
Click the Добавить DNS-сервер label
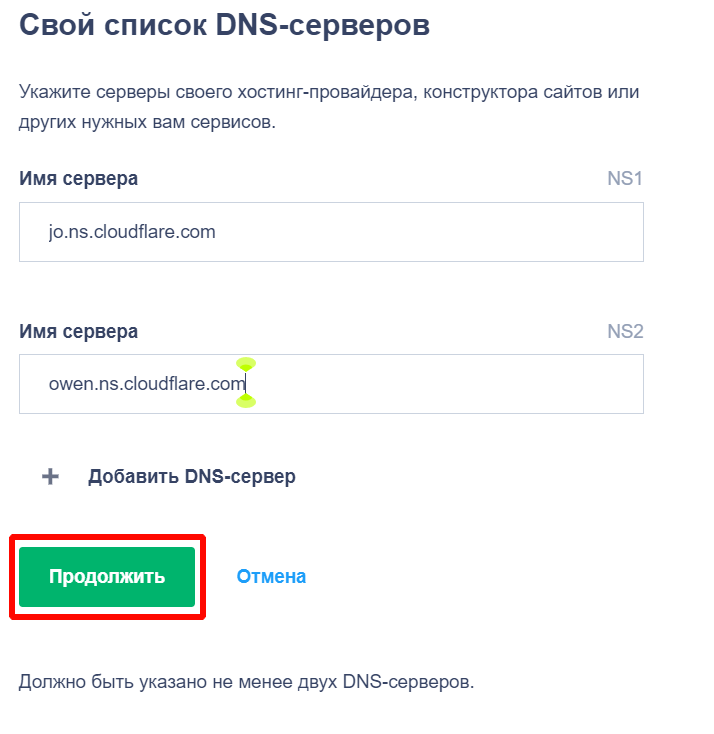pyautogui.click(x=192, y=476)
